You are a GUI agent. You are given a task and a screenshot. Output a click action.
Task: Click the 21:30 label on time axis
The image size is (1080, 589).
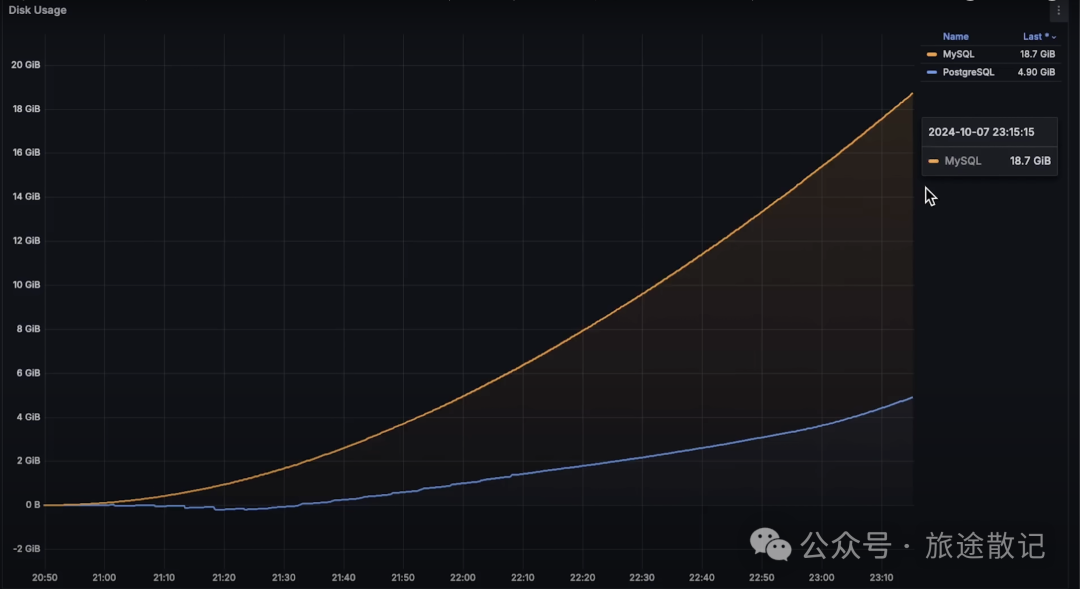click(x=283, y=577)
